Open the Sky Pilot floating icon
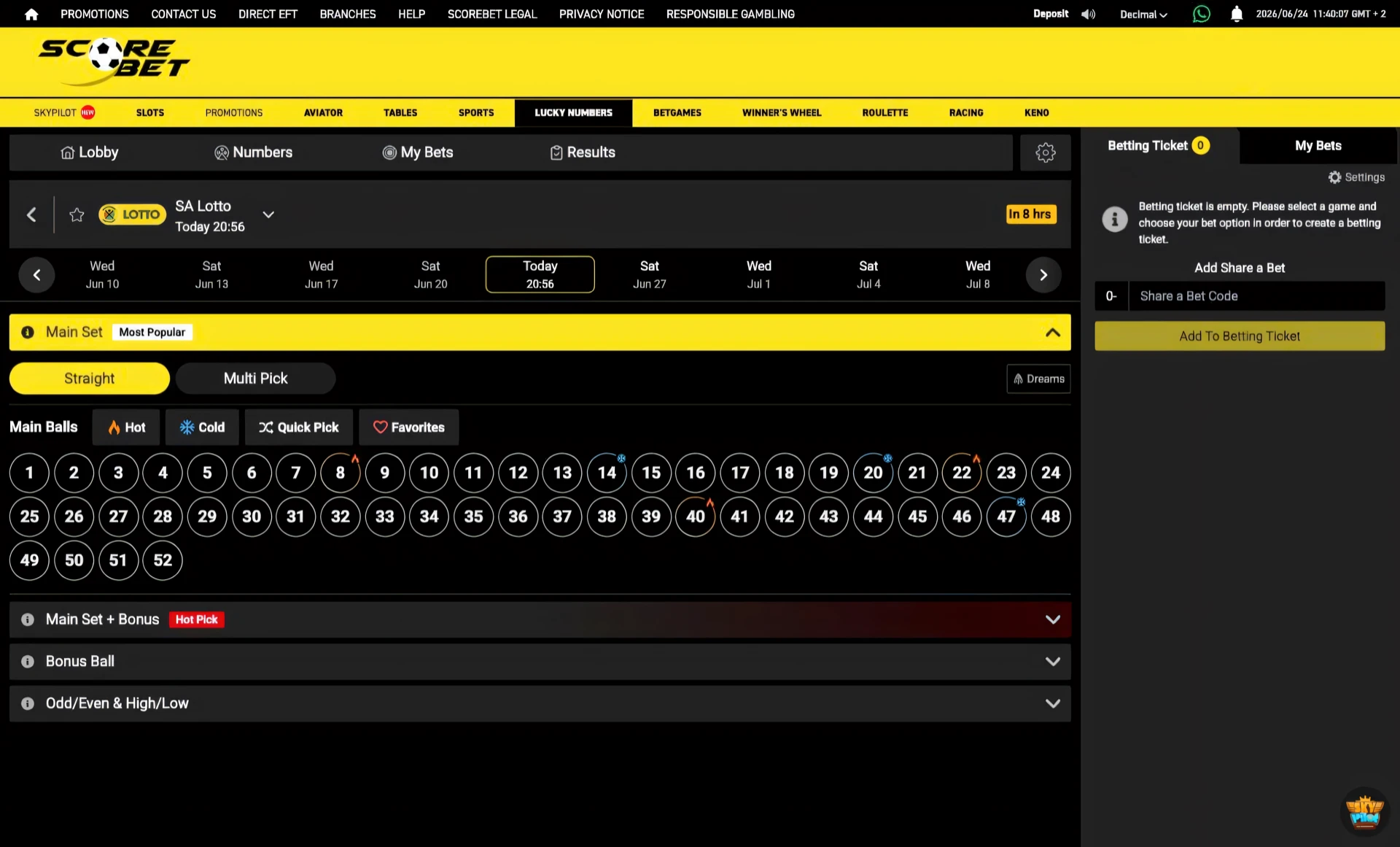Viewport: 1400px width, 847px height. (x=1364, y=811)
